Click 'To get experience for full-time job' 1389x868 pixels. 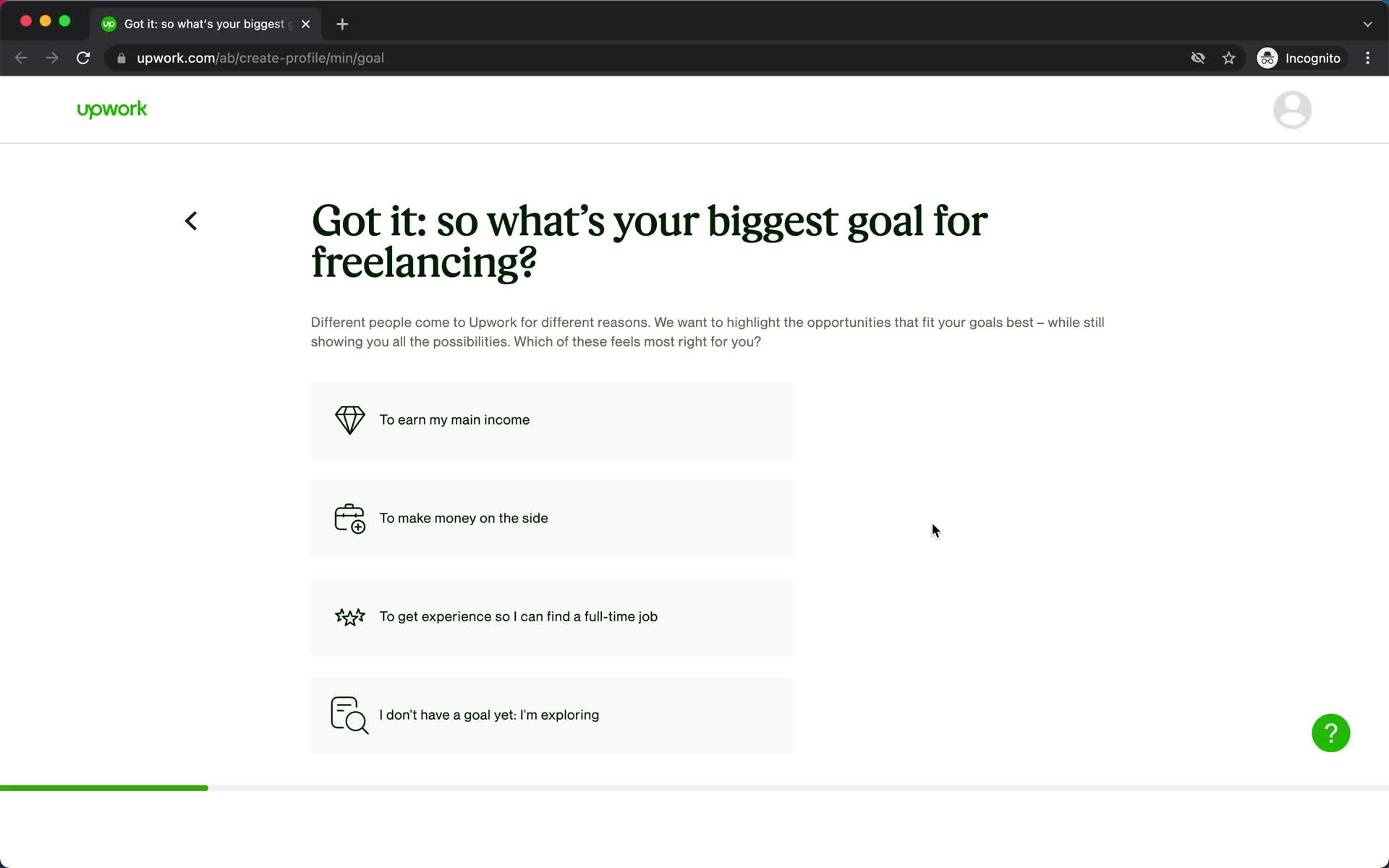(x=551, y=616)
